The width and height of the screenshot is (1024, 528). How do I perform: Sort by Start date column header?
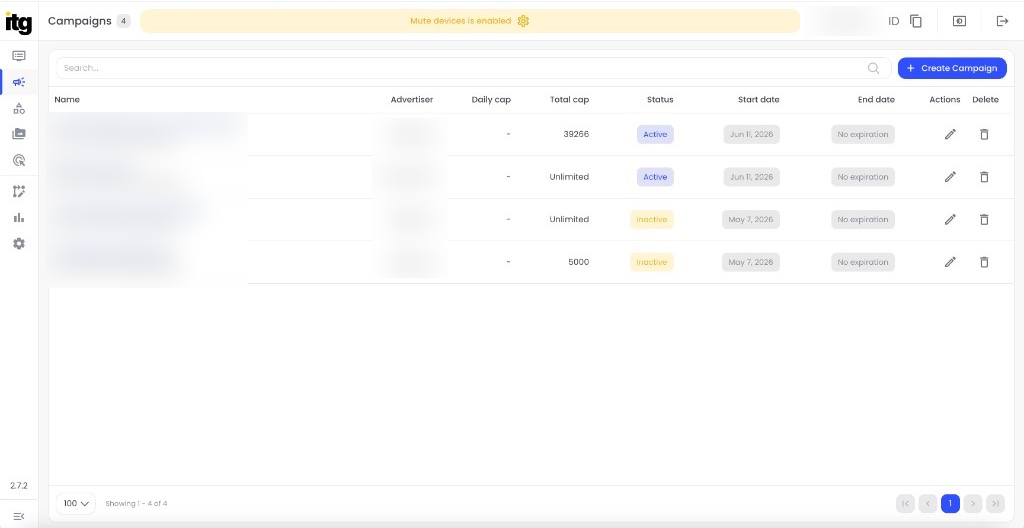click(759, 100)
